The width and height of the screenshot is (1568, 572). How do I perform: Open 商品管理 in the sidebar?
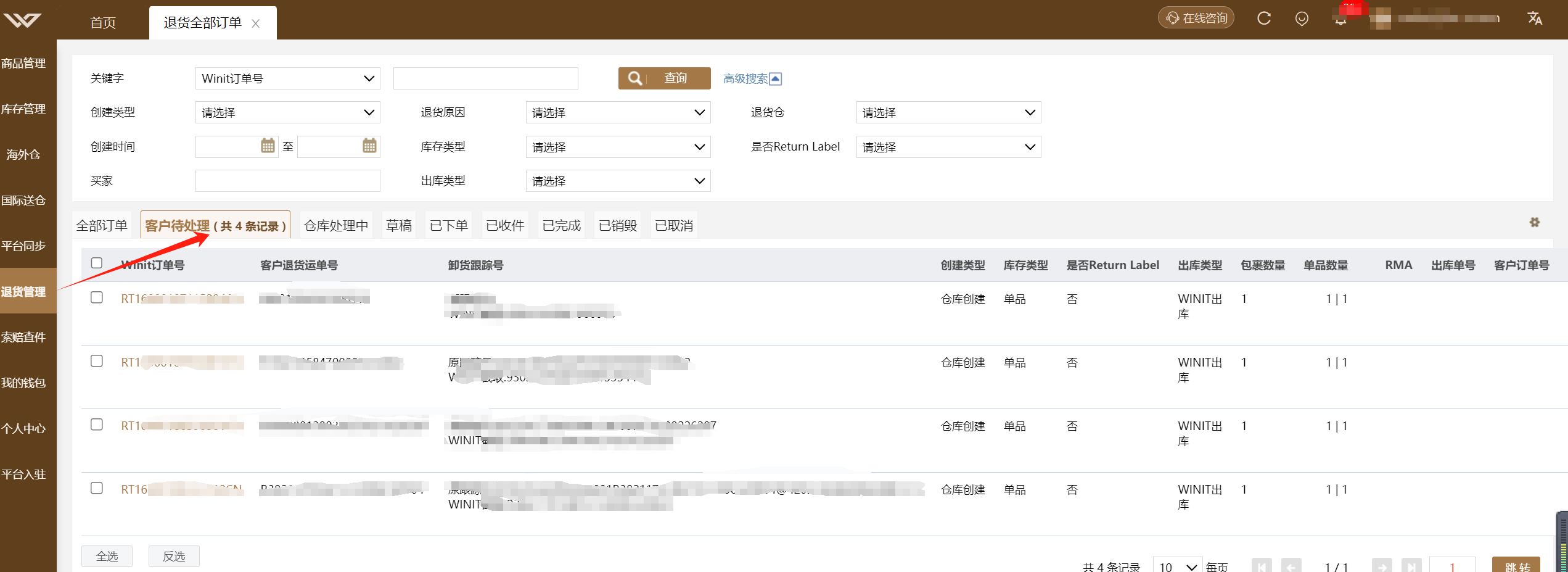coord(23,64)
